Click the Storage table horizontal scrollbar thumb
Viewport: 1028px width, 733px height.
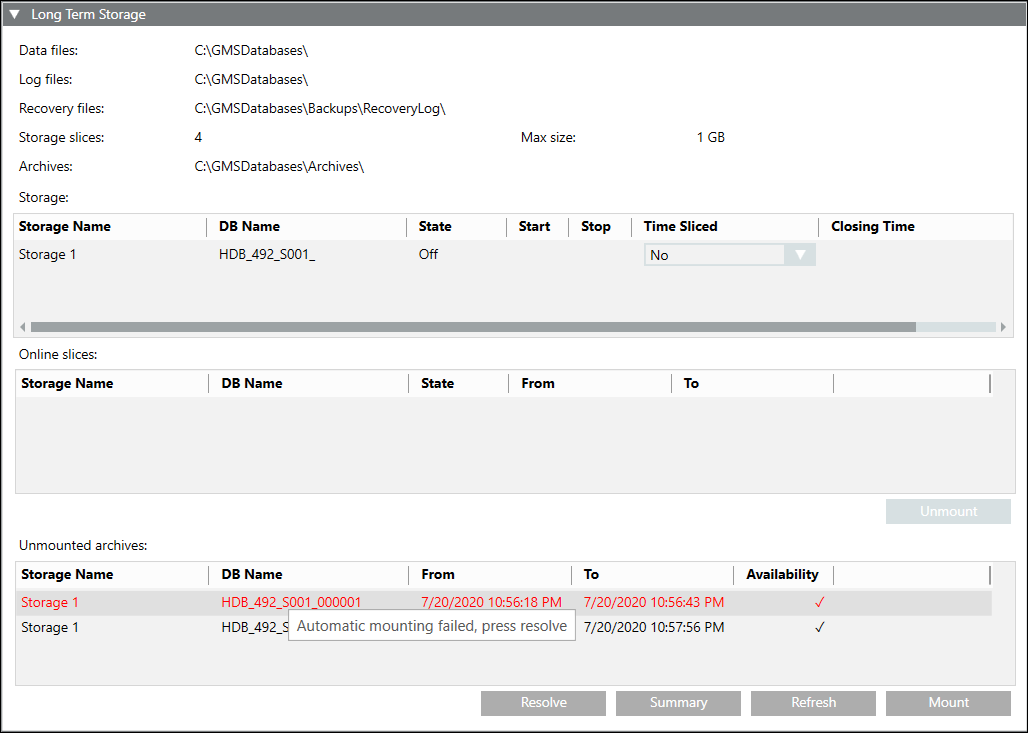[x=472, y=327]
